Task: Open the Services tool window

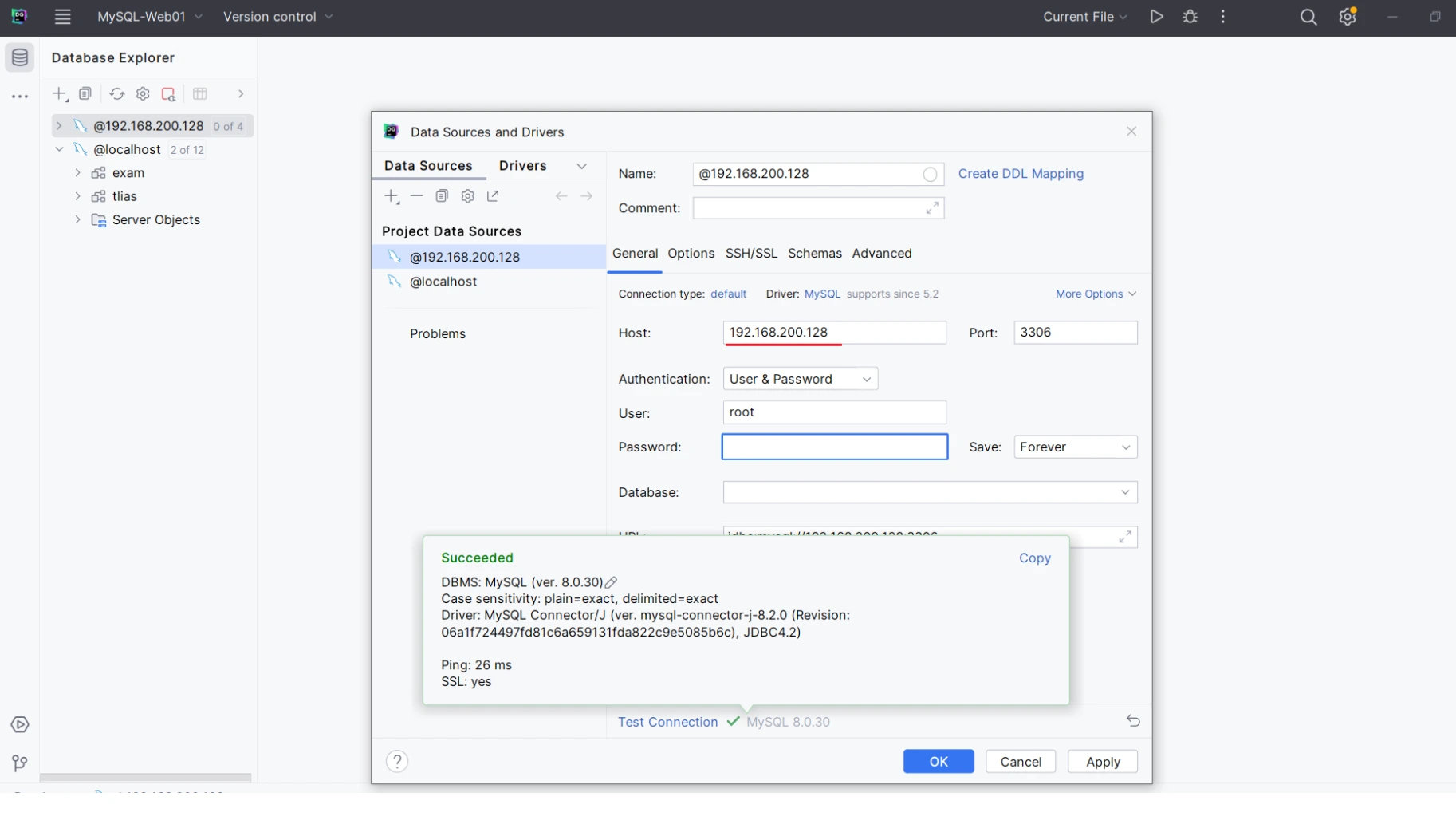Action: pyautogui.click(x=20, y=724)
